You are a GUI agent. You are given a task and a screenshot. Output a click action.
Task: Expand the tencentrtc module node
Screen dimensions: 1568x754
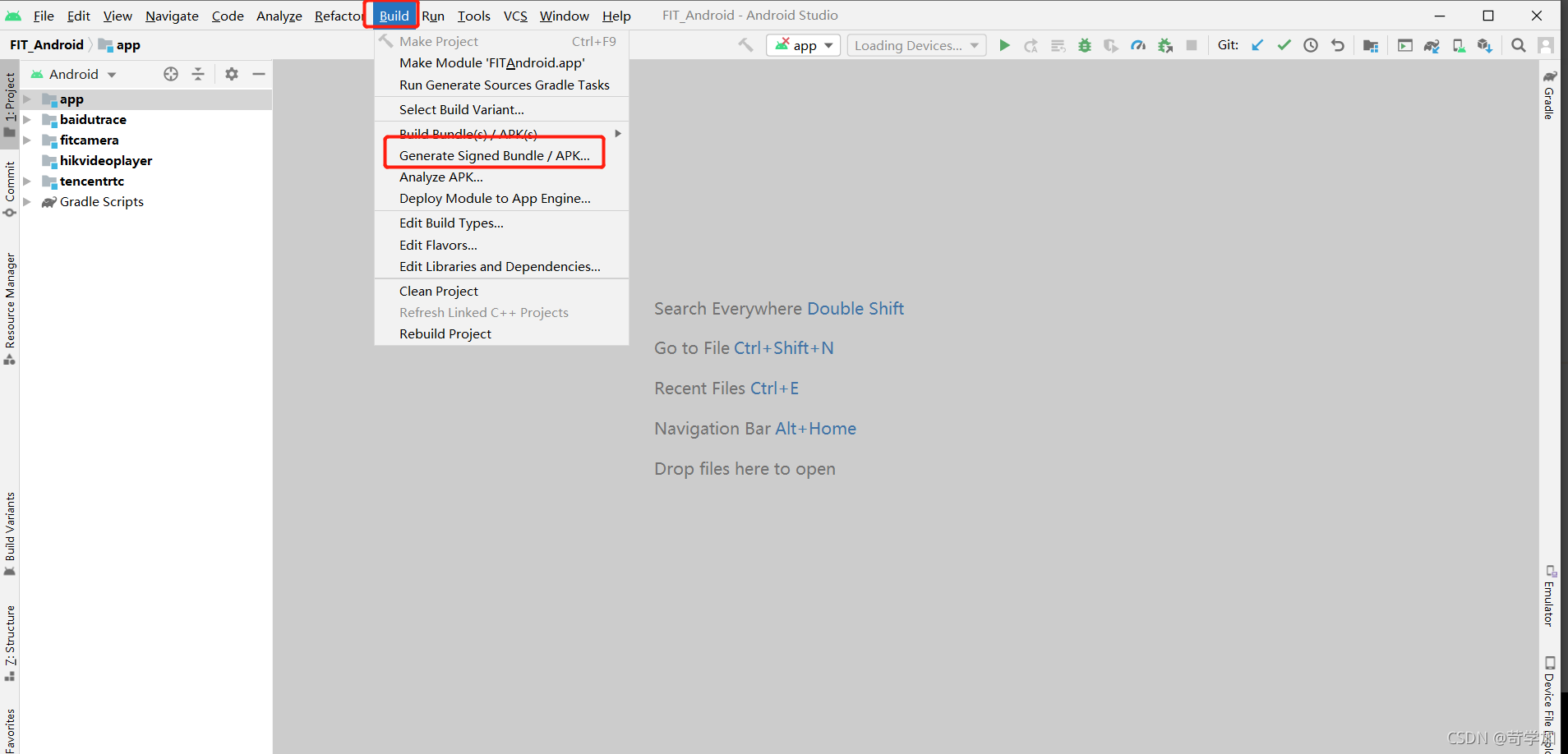point(27,182)
